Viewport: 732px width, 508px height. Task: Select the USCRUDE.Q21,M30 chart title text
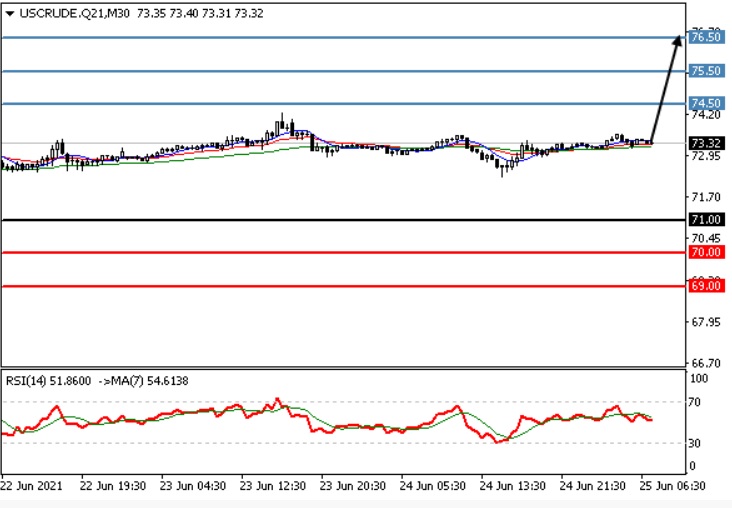tap(75, 14)
